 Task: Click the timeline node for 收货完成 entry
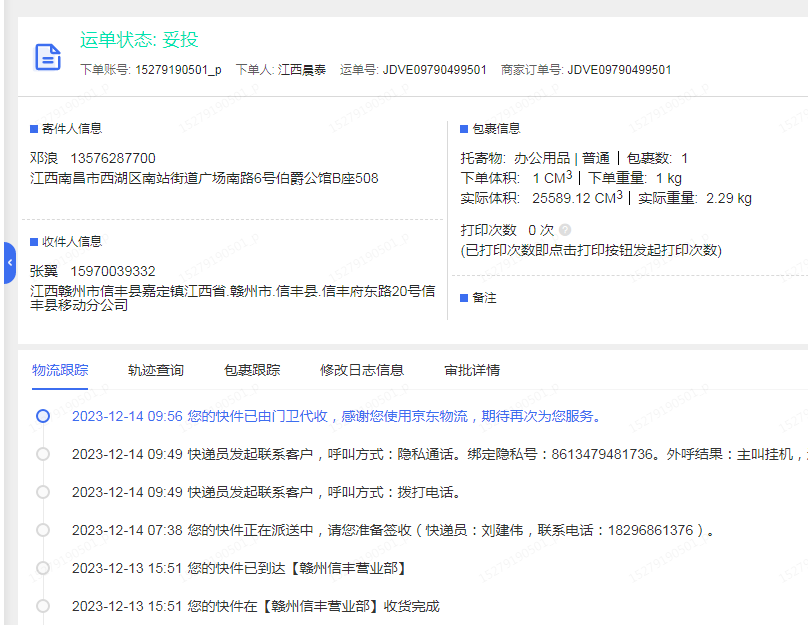pyautogui.click(x=43, y=606)
